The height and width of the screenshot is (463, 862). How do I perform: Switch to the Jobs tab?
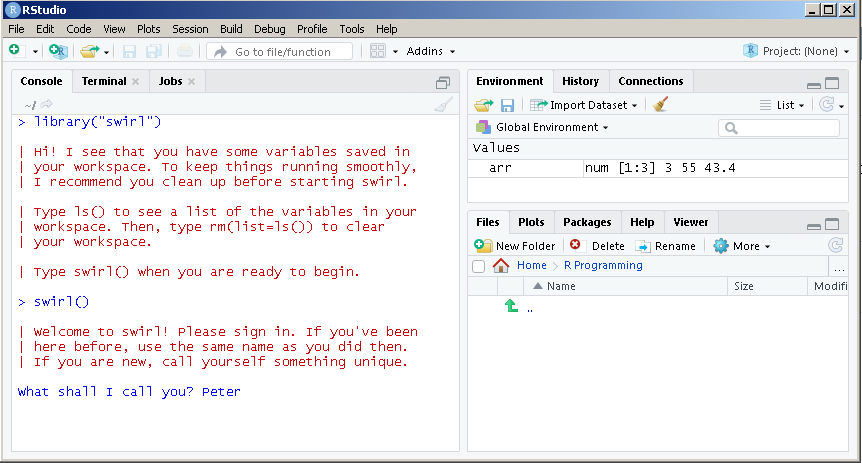pyautogui.click(x=170, y=81)
